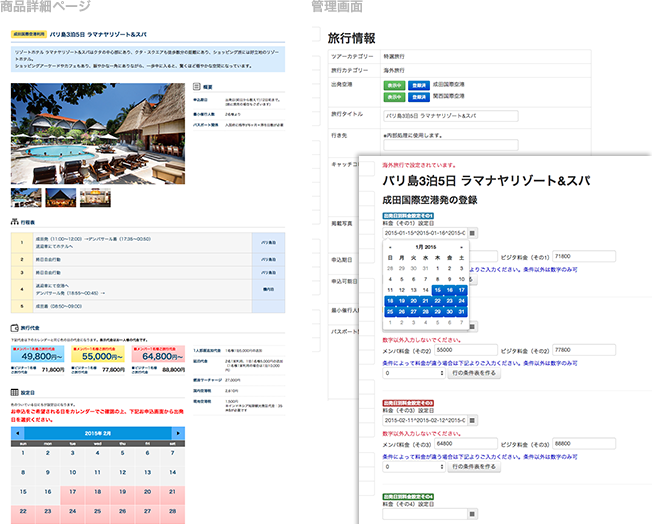
Task: Open calendar icon beside 料金(その1) date field
Action: (x=473, y=232)
